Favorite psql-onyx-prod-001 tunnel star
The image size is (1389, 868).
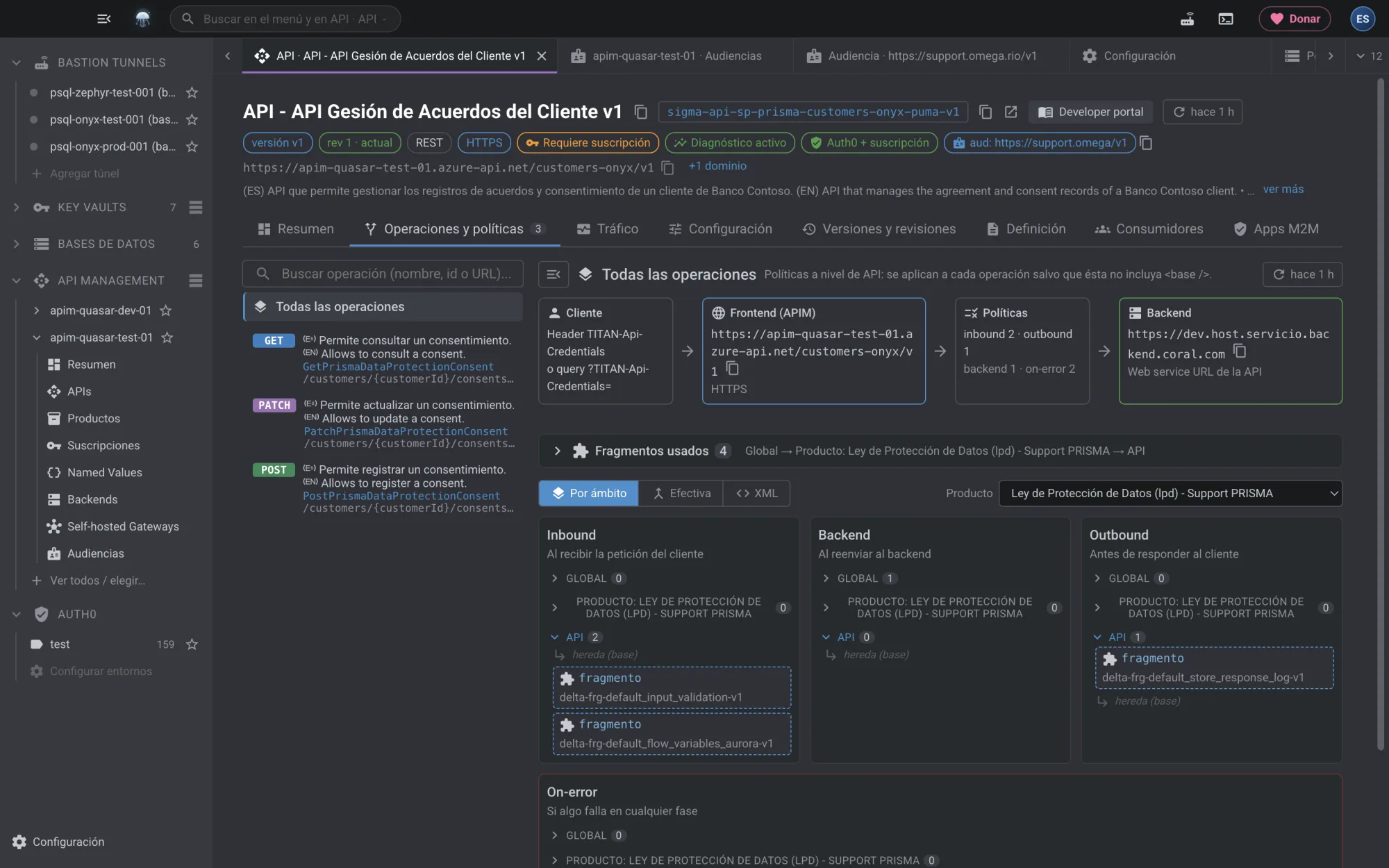[x=192, y=147]
